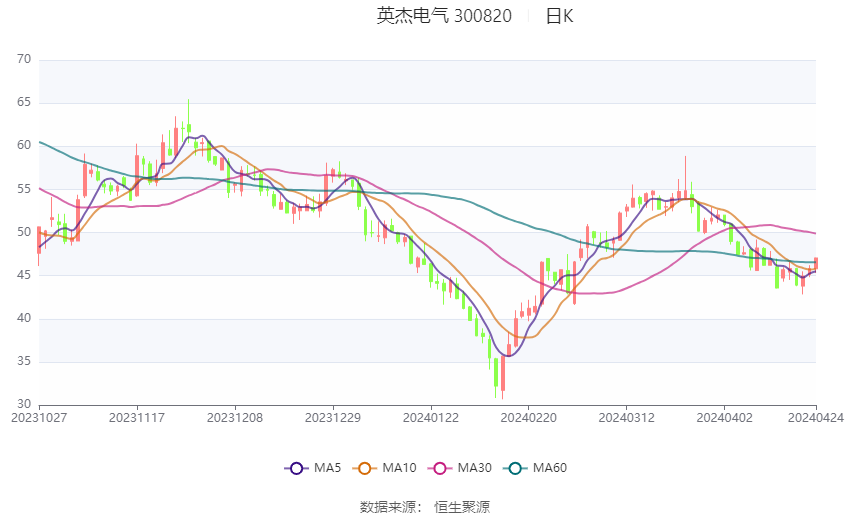The width and height of the screenshot is (850, 517).
Task: Click the 英杰电气 300820 chart title
Action: pyautogui.click(x=444, y=16)
